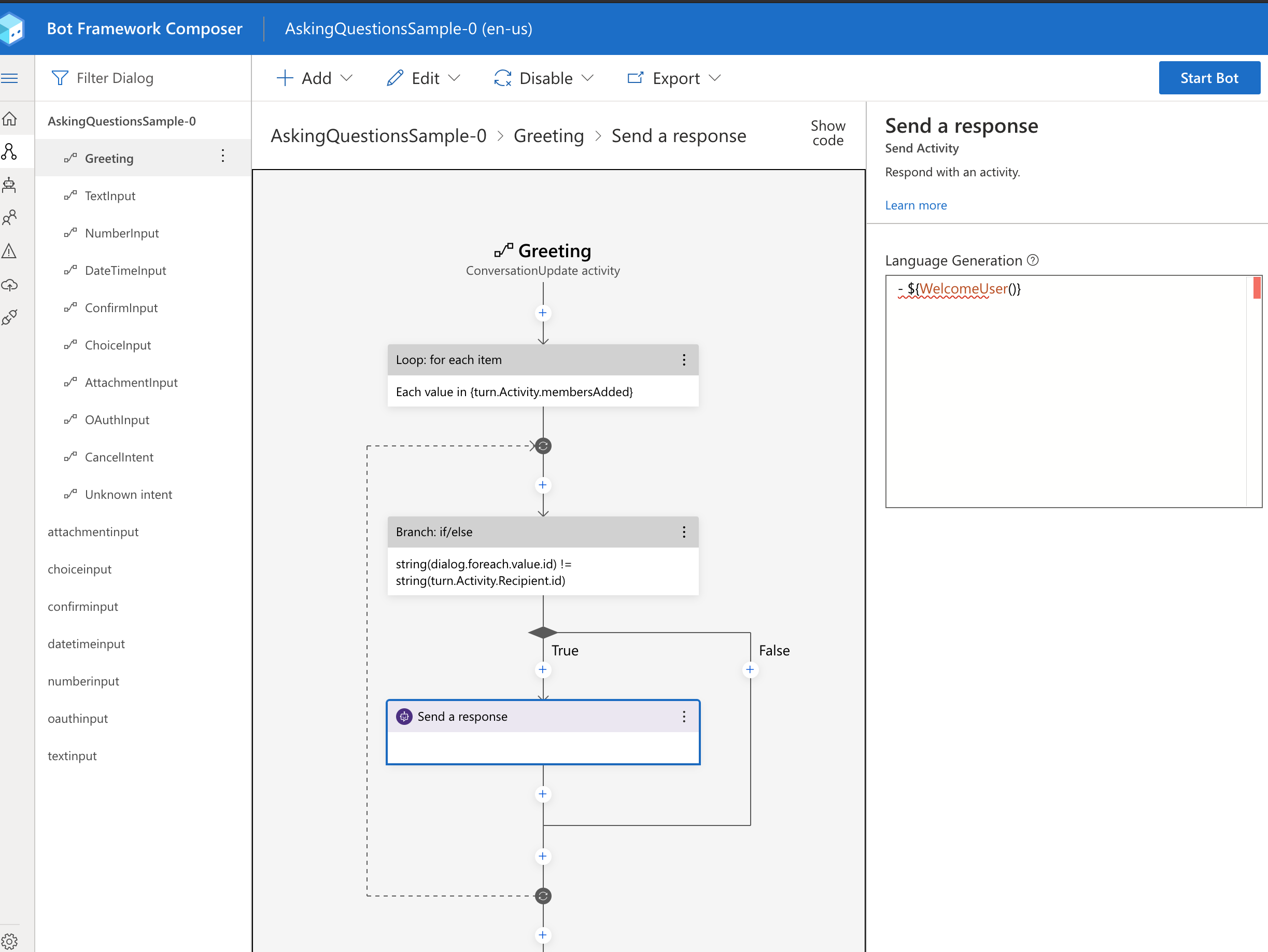Open the Design flow sidebar icon
The height and width of the screenshot is (952, 1268).
click(x=10, y=151)
